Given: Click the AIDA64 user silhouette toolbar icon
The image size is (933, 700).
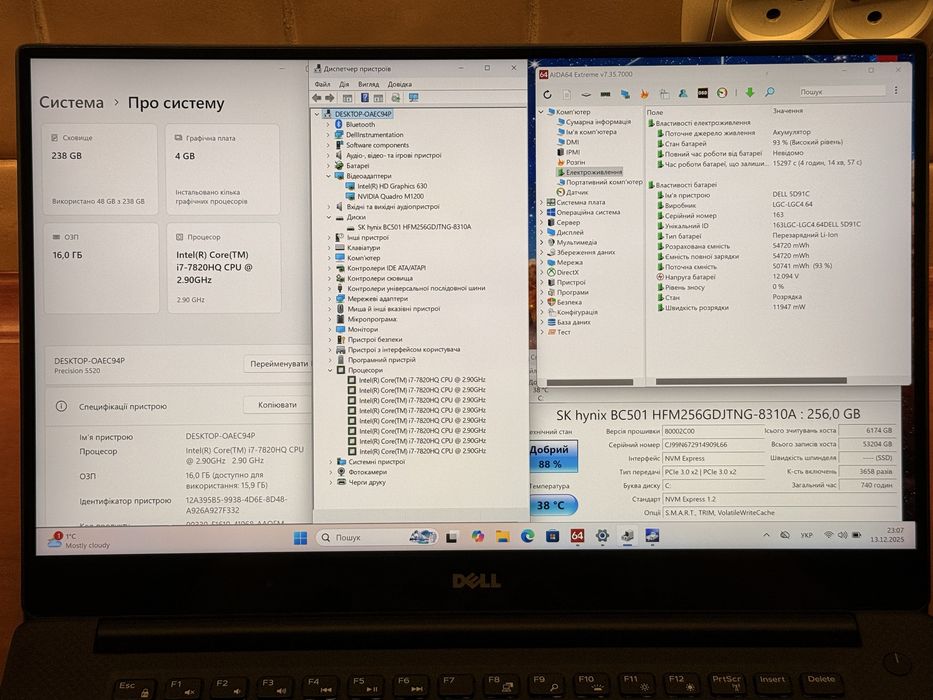Looking at the screenshot, I should (683, 93).
